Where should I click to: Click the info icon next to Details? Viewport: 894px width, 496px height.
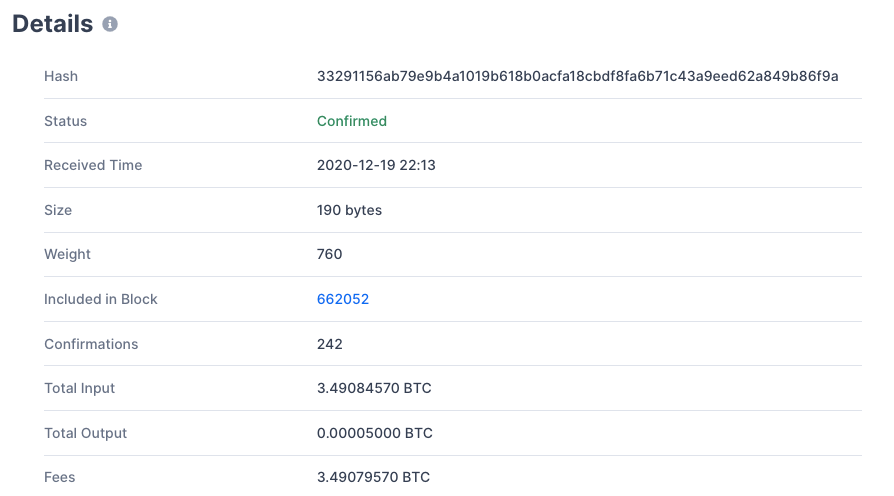coord(110,24)
